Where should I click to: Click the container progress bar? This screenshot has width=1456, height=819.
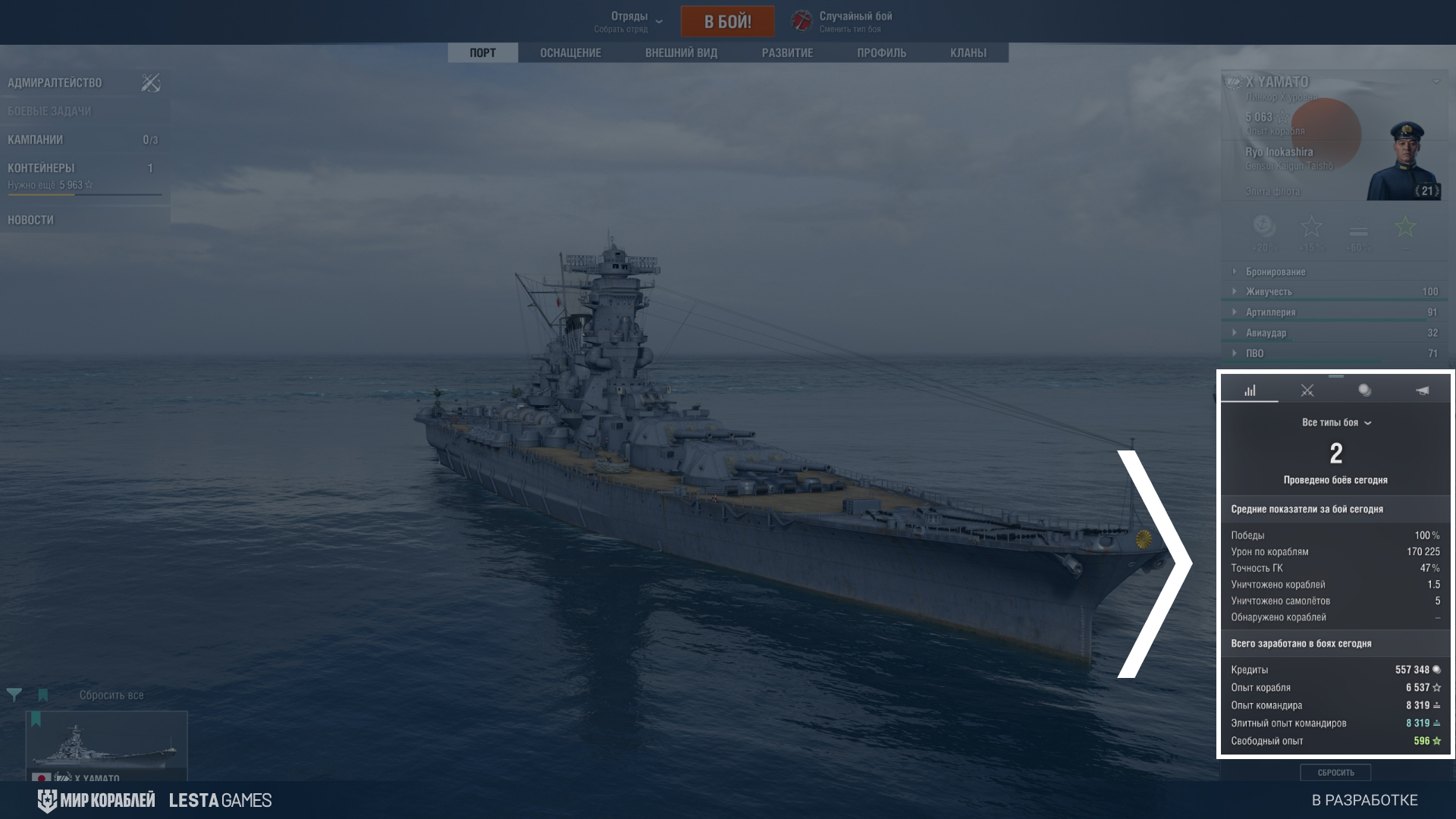coord(84,195)
